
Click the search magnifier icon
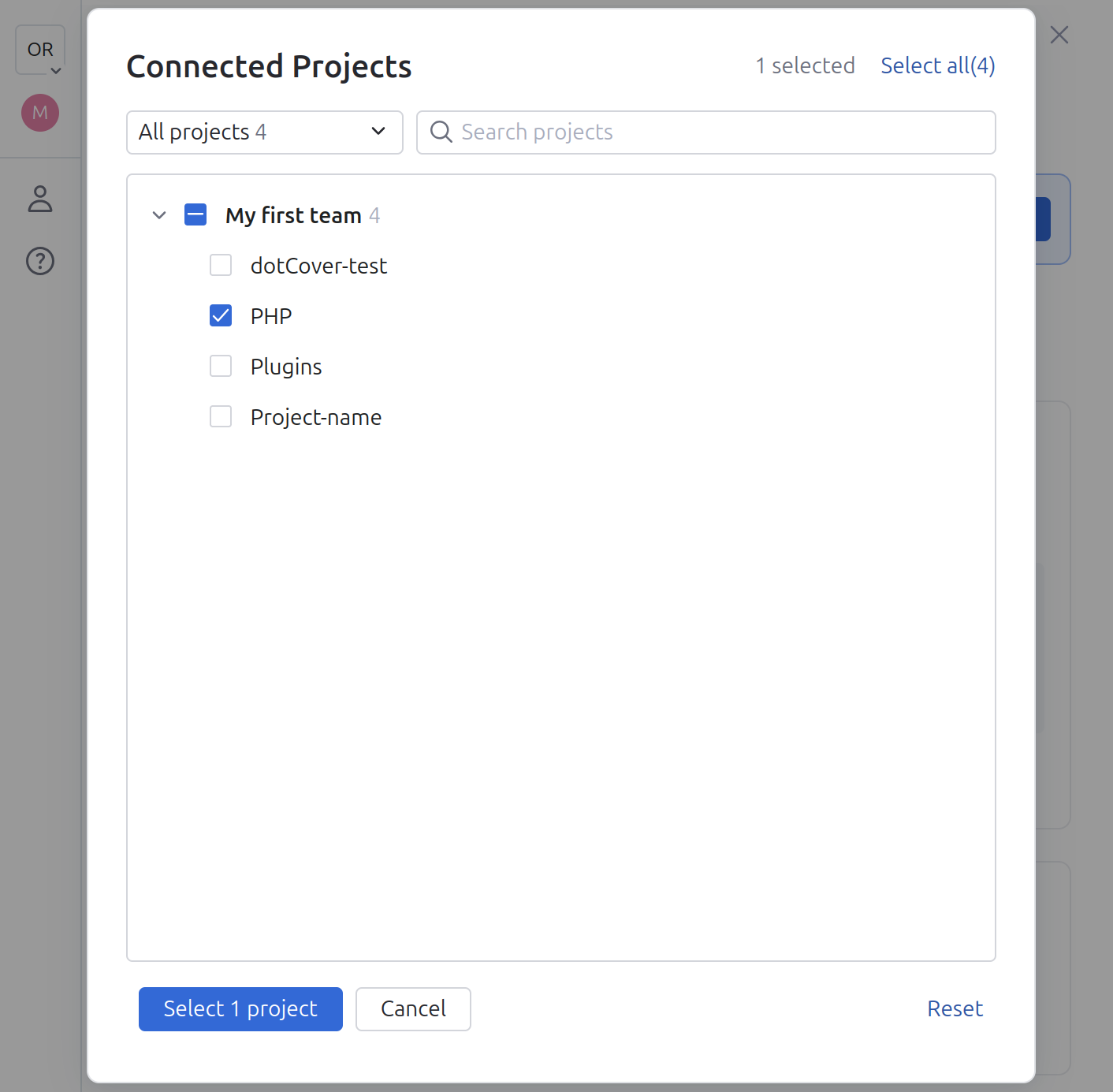point(441,132)
